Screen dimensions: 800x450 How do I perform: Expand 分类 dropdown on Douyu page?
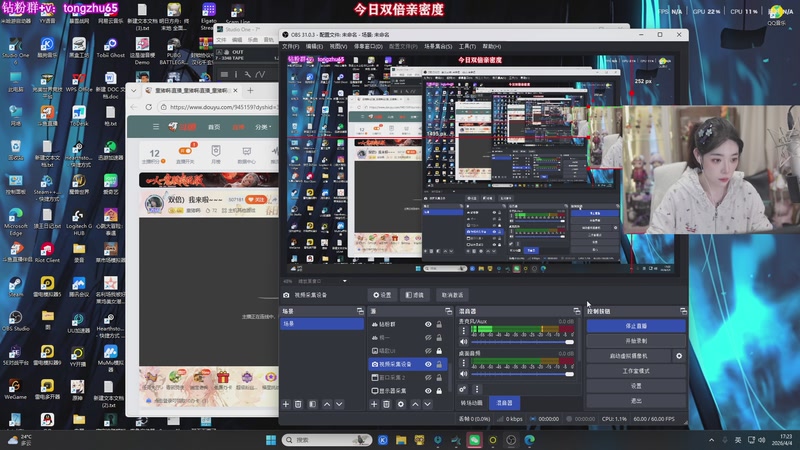tap(263, 127)
